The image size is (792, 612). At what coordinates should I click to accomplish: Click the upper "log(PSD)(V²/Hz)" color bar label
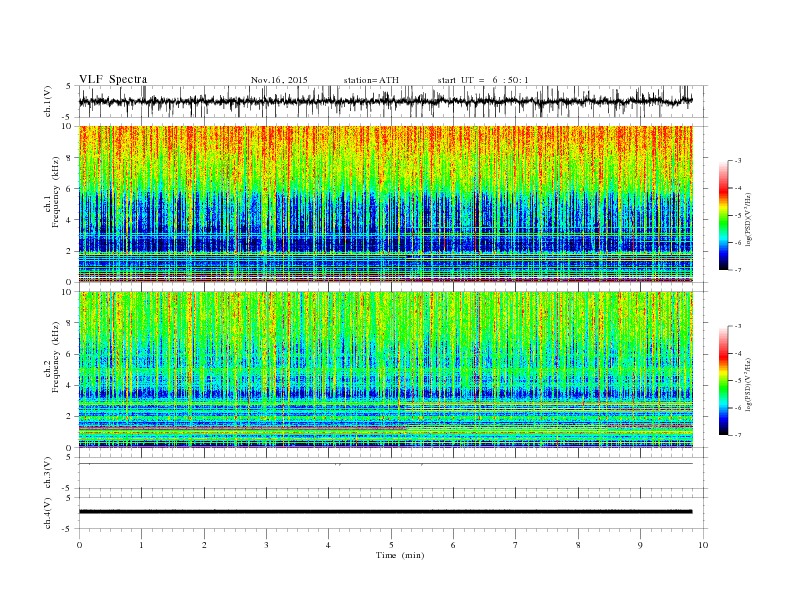point(748,219)
